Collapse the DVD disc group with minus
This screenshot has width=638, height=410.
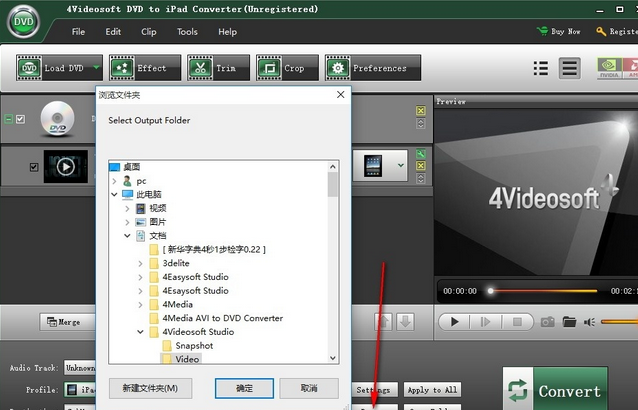click(x=8, y=119)
